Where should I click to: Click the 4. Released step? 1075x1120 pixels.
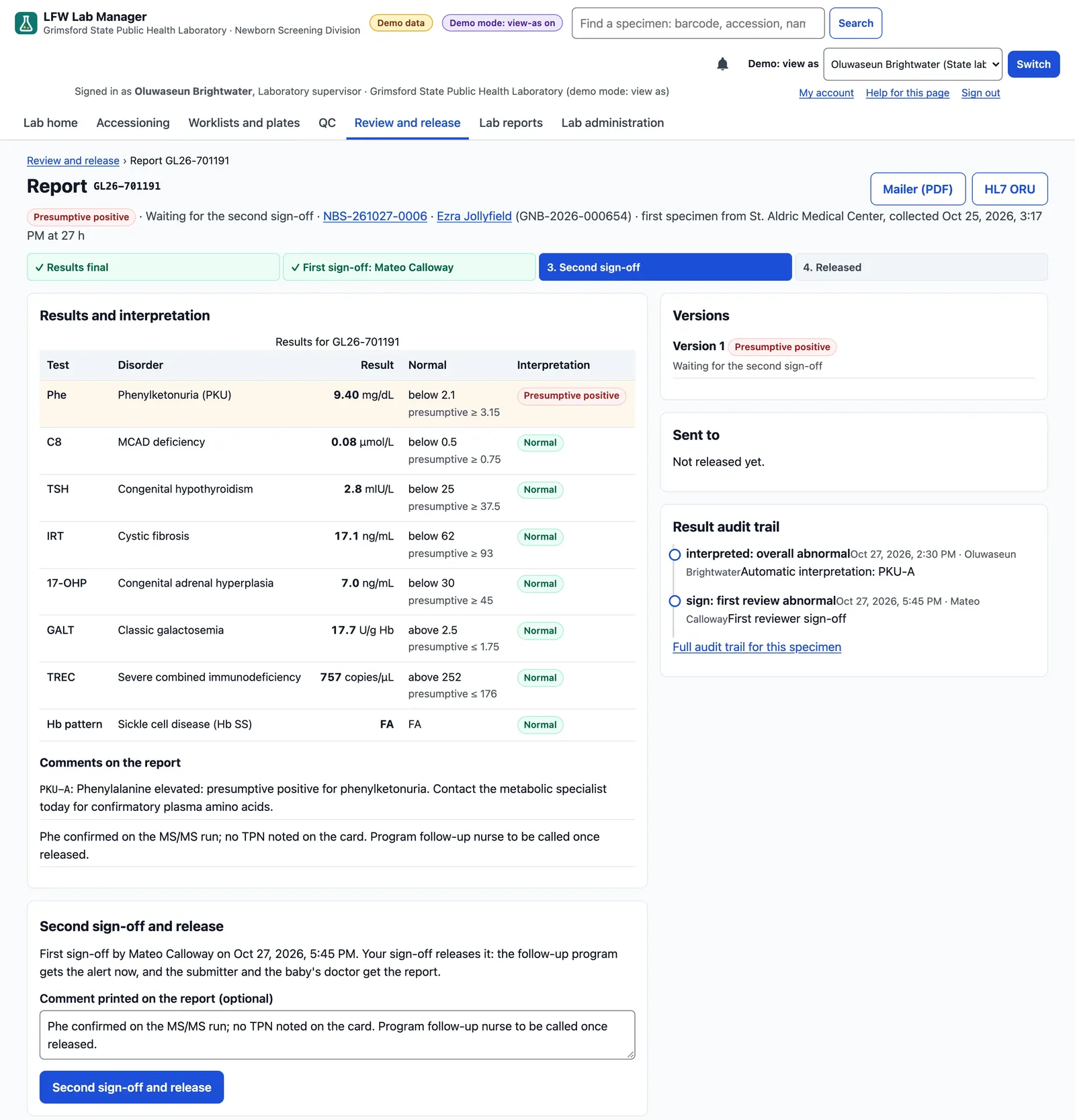point(921,267)
